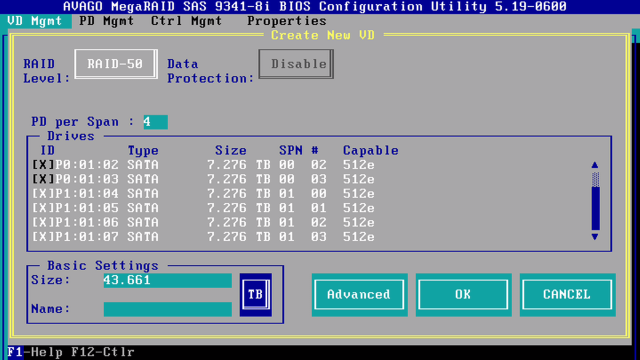This screenshot has width=640, height=360.
Task: Click the Capable column header
Action: [x=371, y=151]
